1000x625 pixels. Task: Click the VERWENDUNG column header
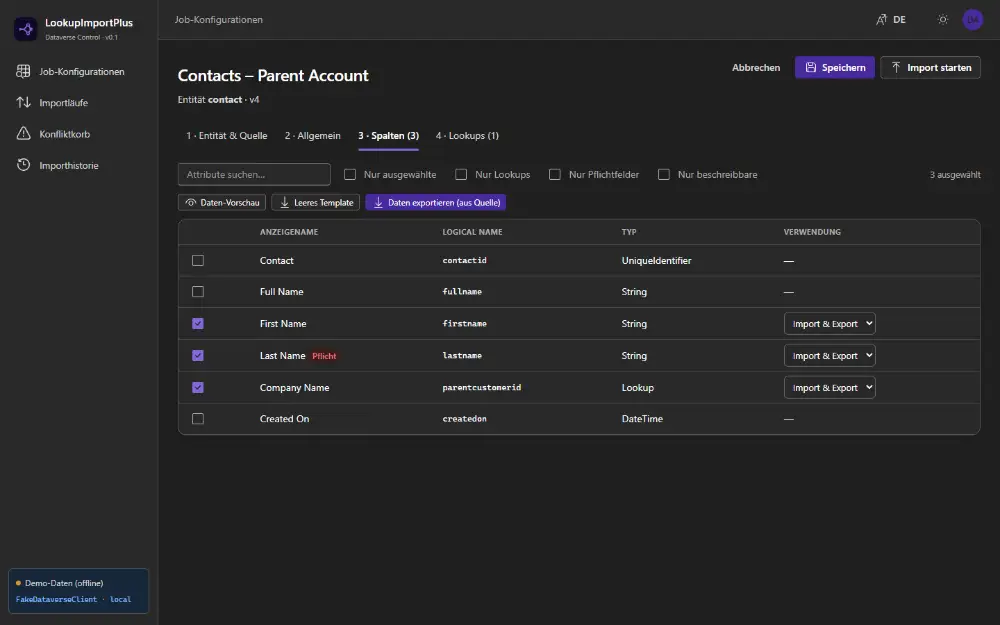[x=812, y=232]
